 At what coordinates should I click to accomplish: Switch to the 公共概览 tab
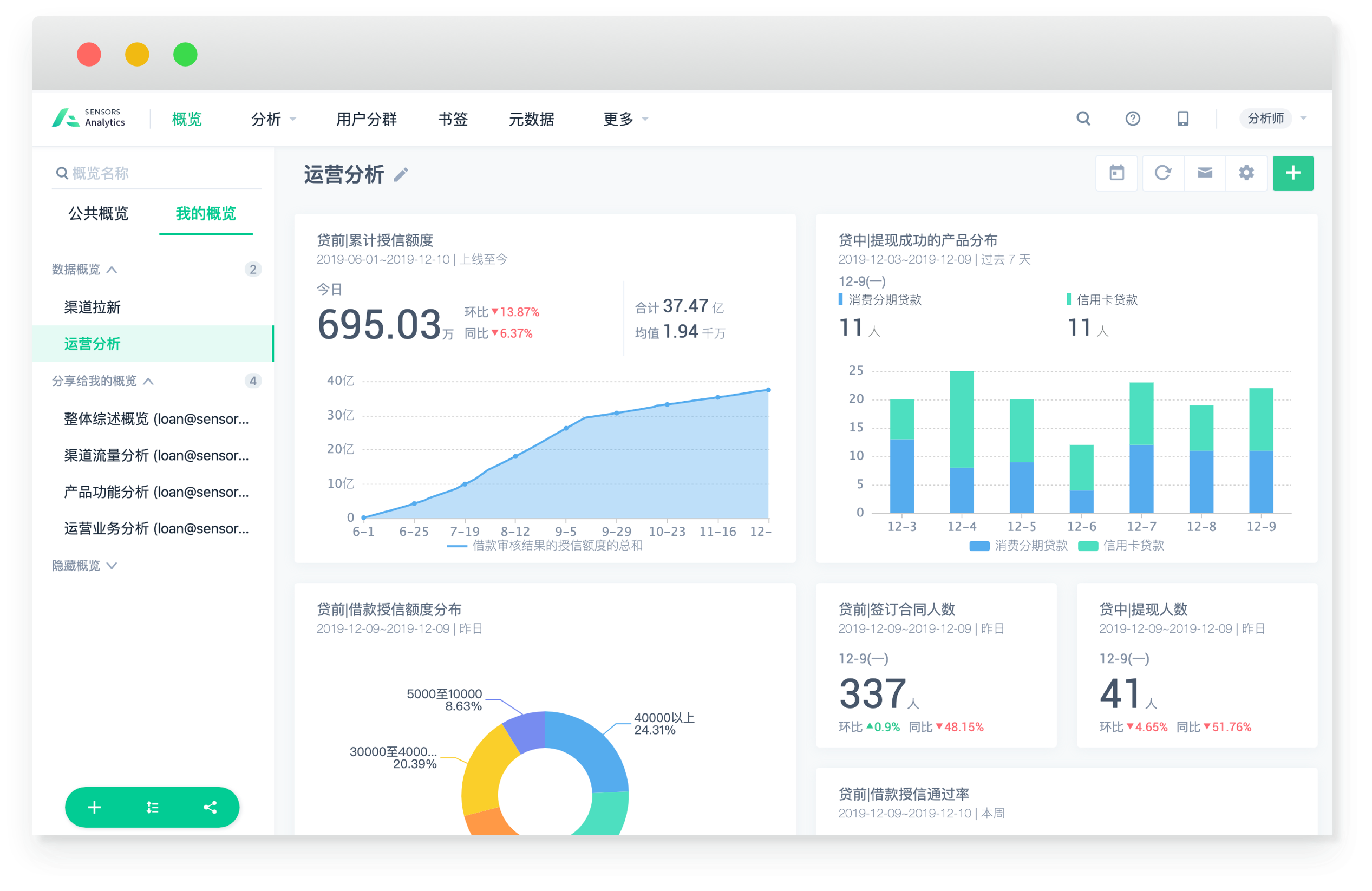(99, 214)
